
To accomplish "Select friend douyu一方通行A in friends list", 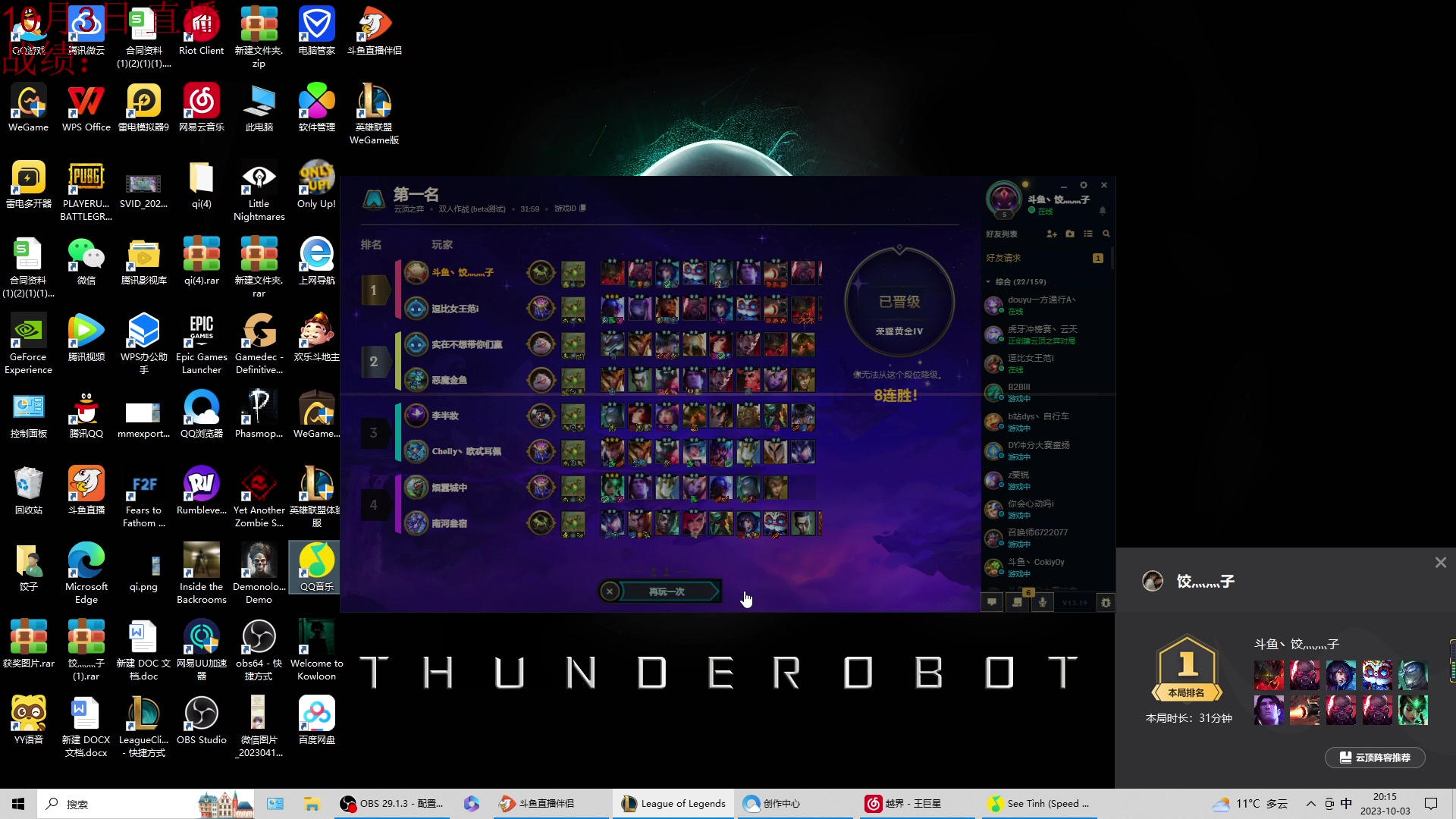I will (1046, 305).
